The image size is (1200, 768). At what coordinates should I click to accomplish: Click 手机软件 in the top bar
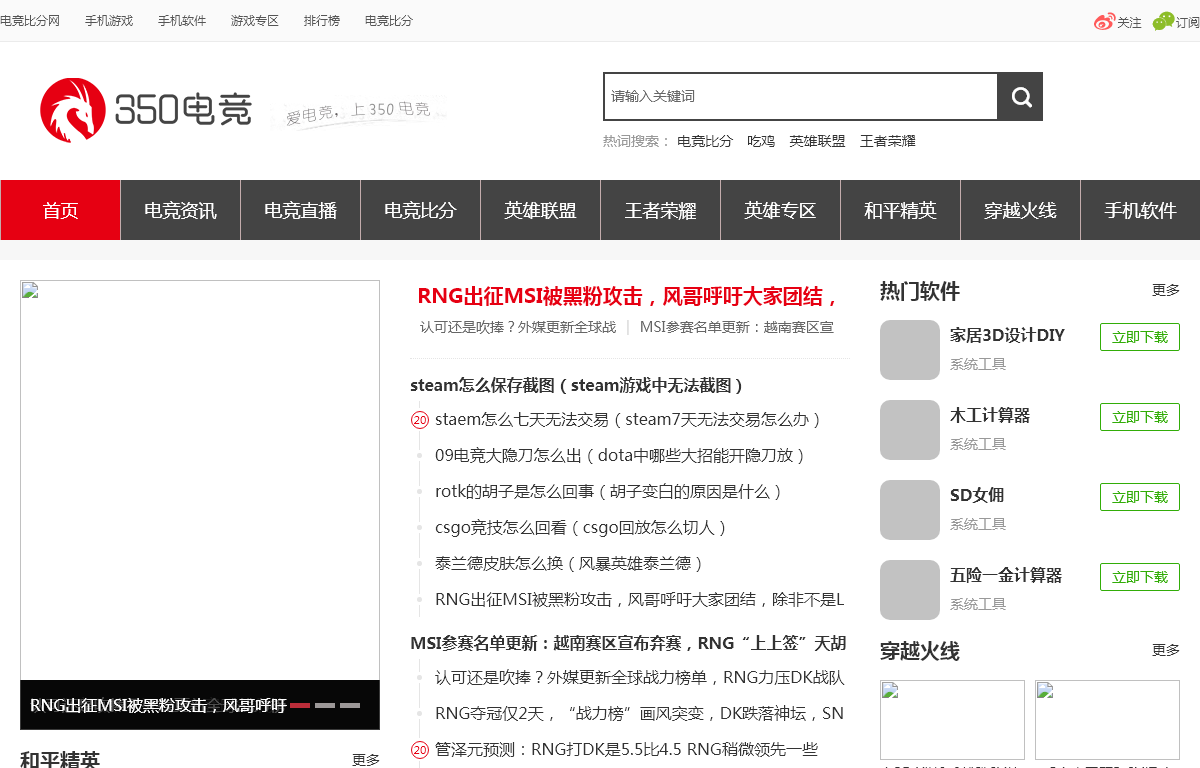(182, 21)
